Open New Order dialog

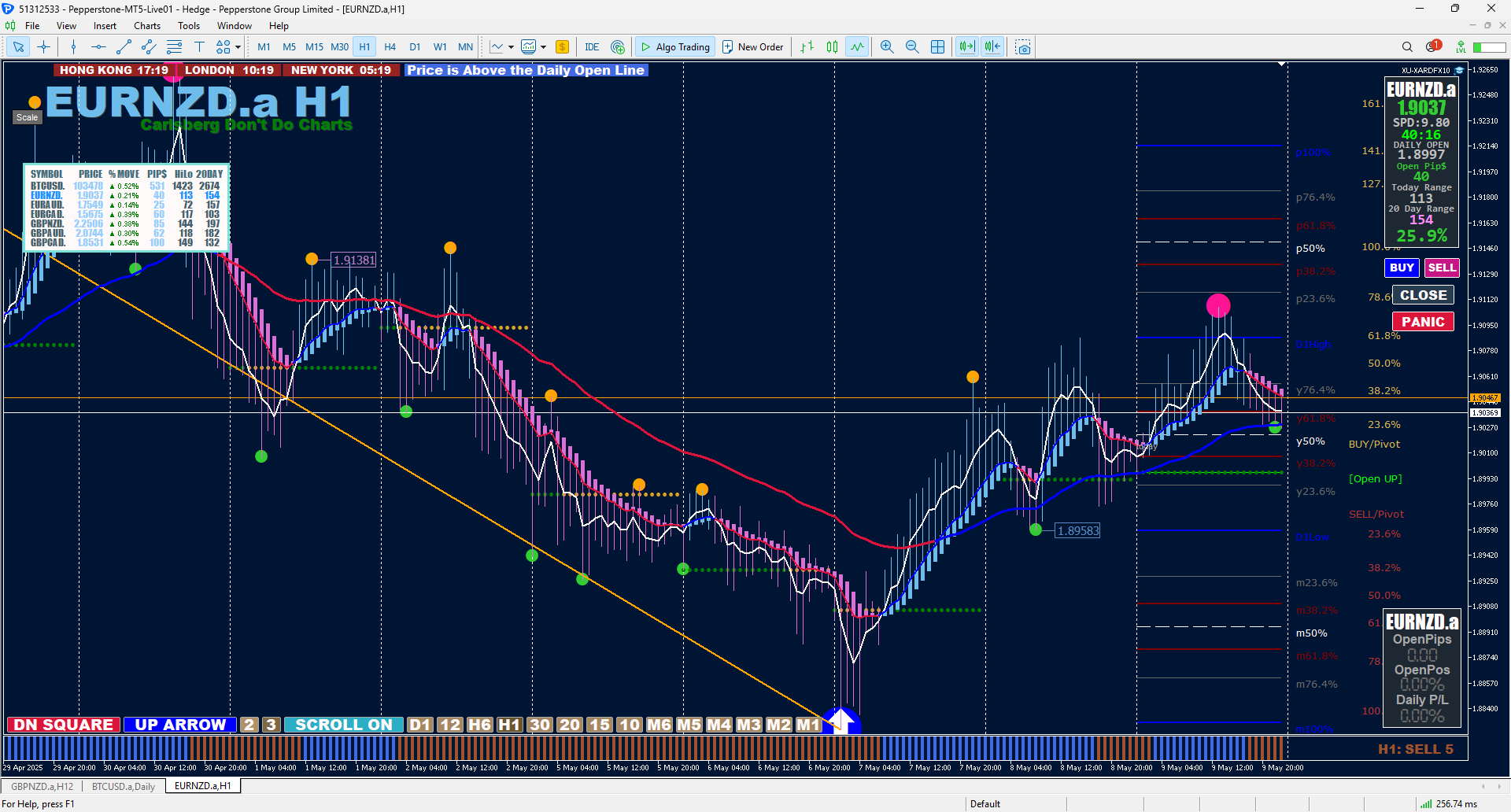pos(752,47)
